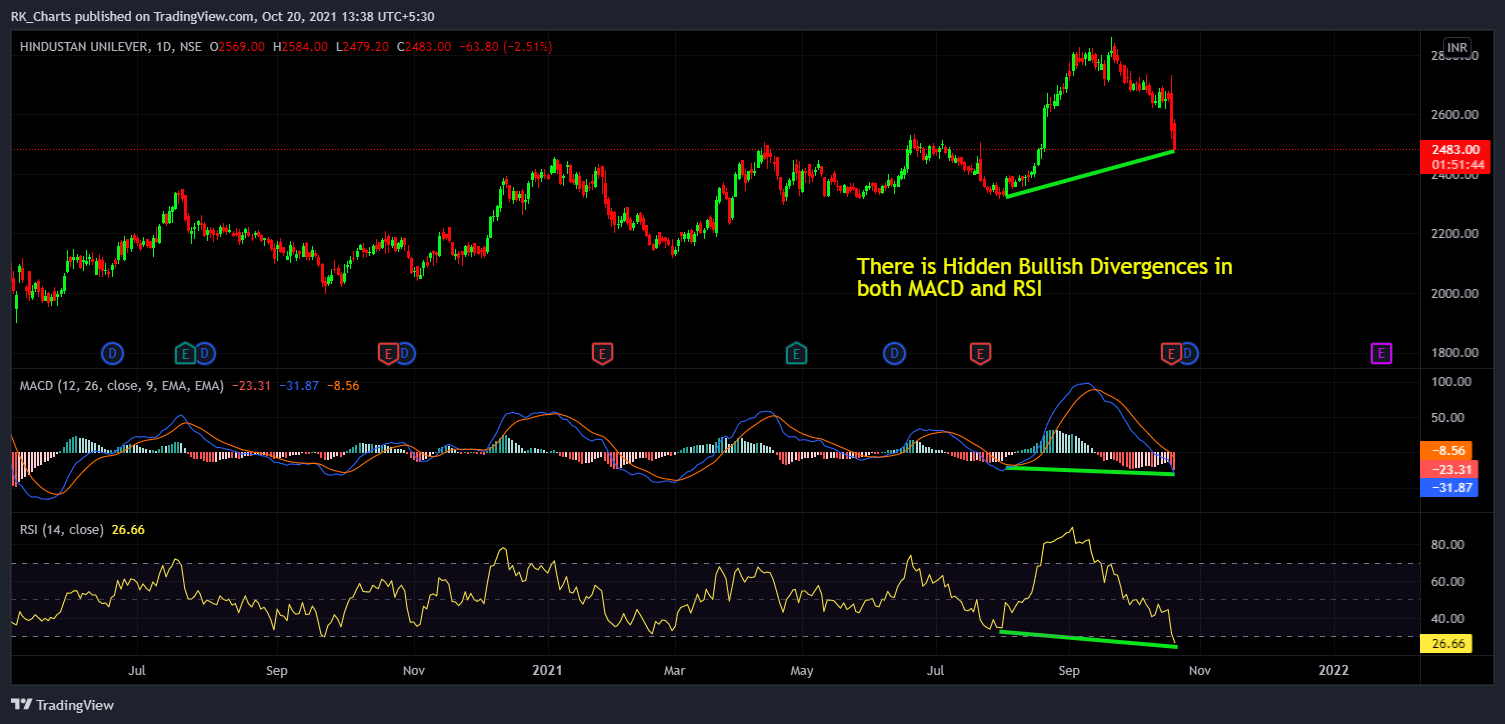Click the yellow 26.66 RSI scale label
The width and height of the screenshot is (1505, 724).
(x=1447, y=645)
